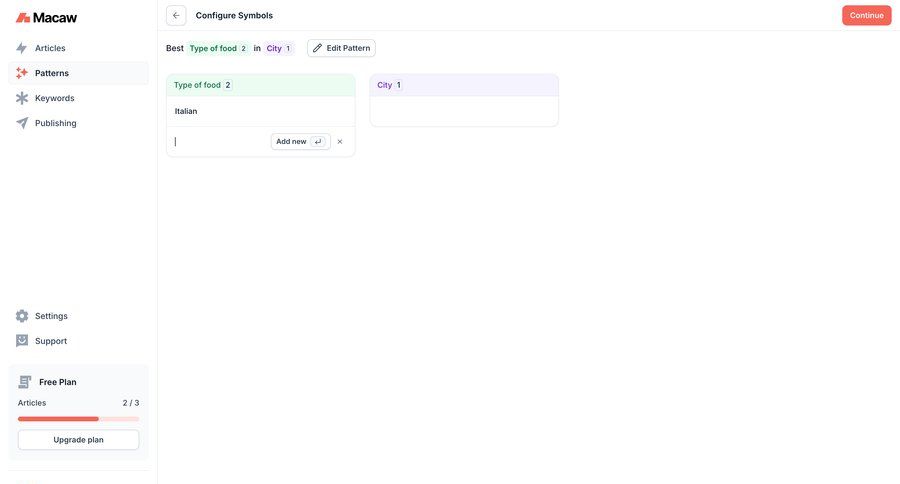Click the Support chat icon
The image size is (900, 484).
22,341
